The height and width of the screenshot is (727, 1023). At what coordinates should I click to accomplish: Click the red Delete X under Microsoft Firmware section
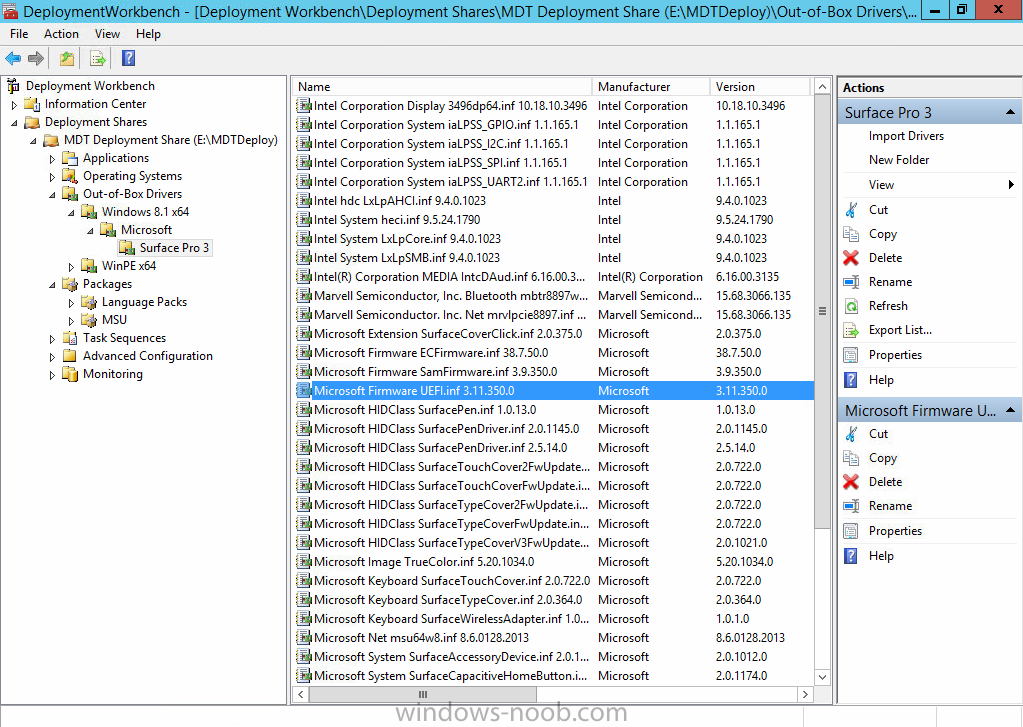click(x=851, y=482)
